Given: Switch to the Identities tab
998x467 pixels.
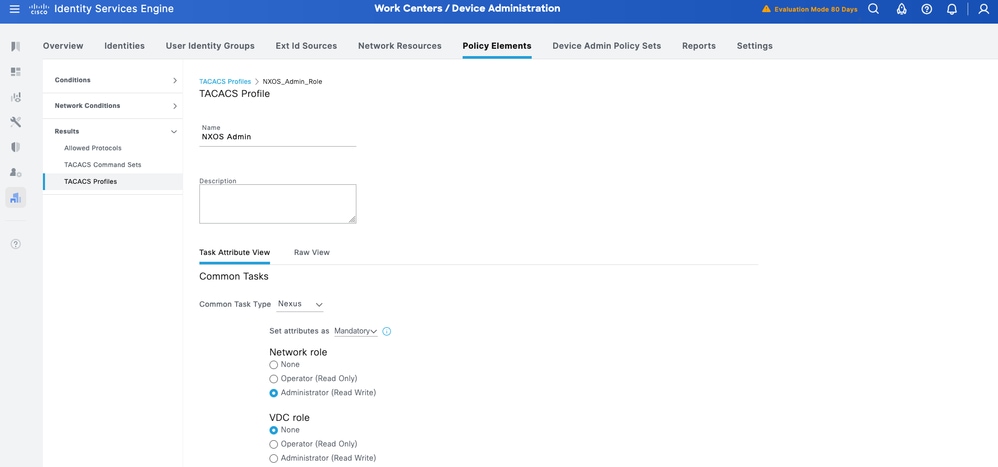Looking at the screenshot, I should [124, 46].
